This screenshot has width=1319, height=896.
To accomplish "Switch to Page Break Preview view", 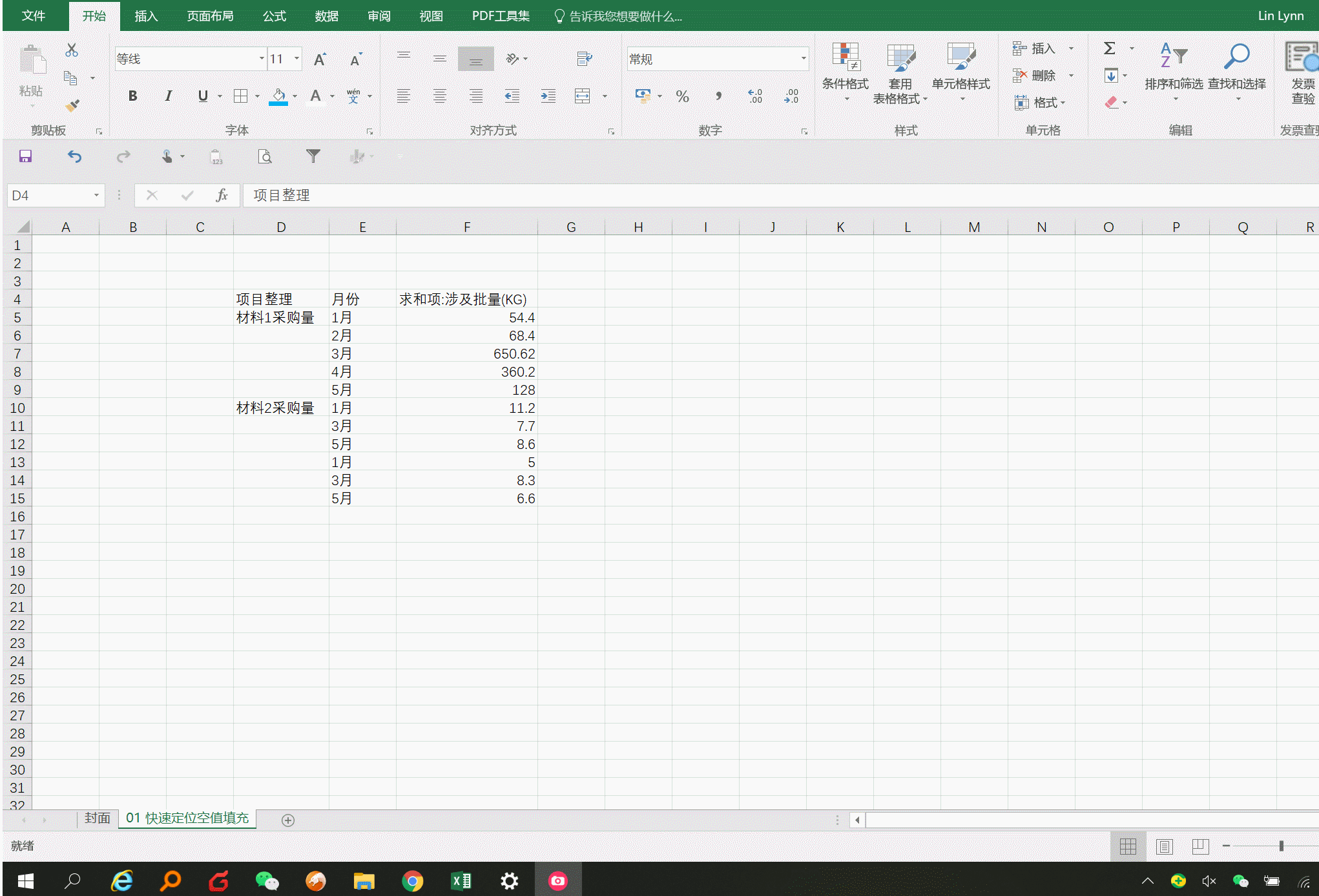I will pos(1200,846).
